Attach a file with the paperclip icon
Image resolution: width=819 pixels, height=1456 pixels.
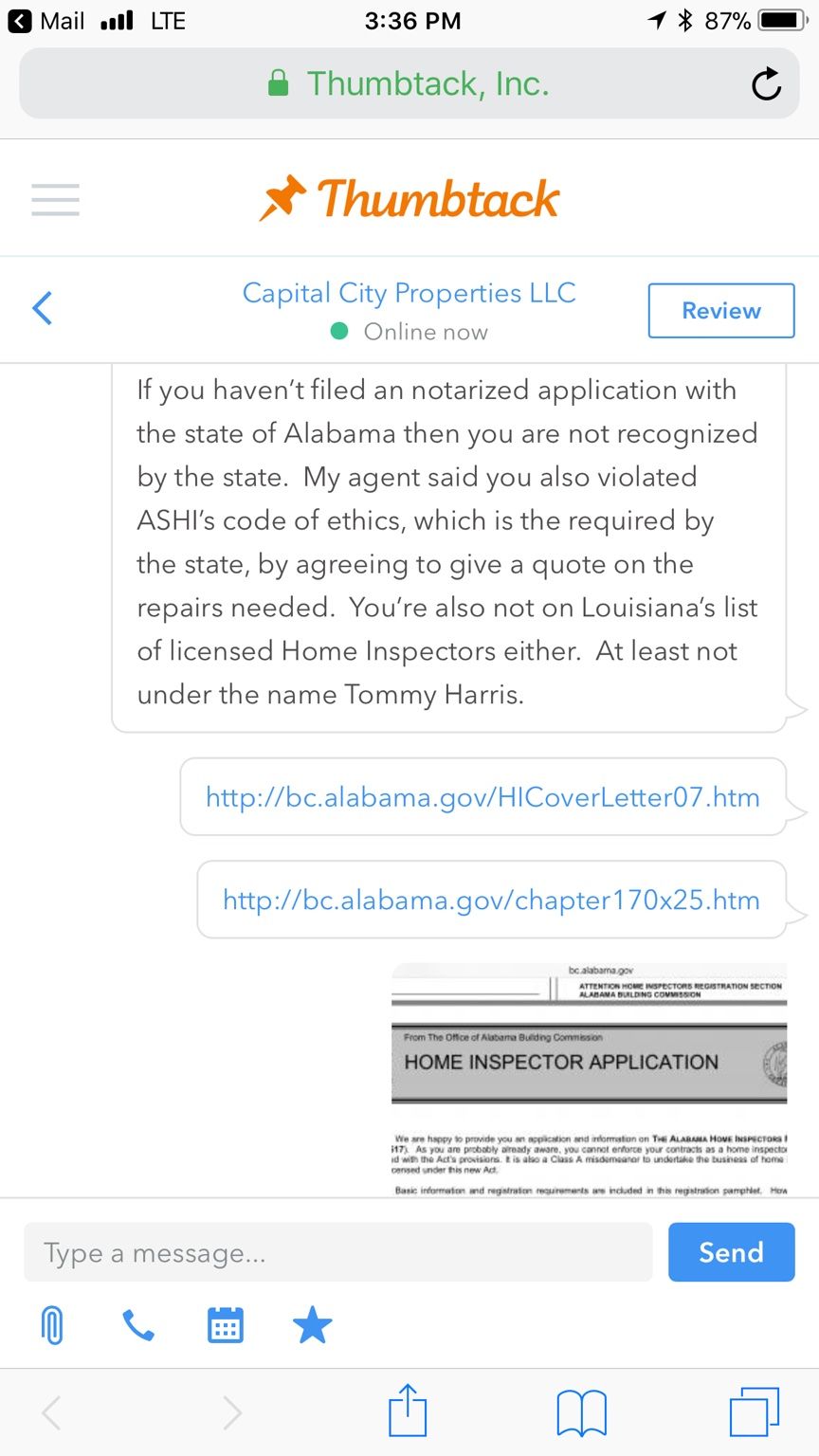pyautogui.click(x=53, y=1325)
